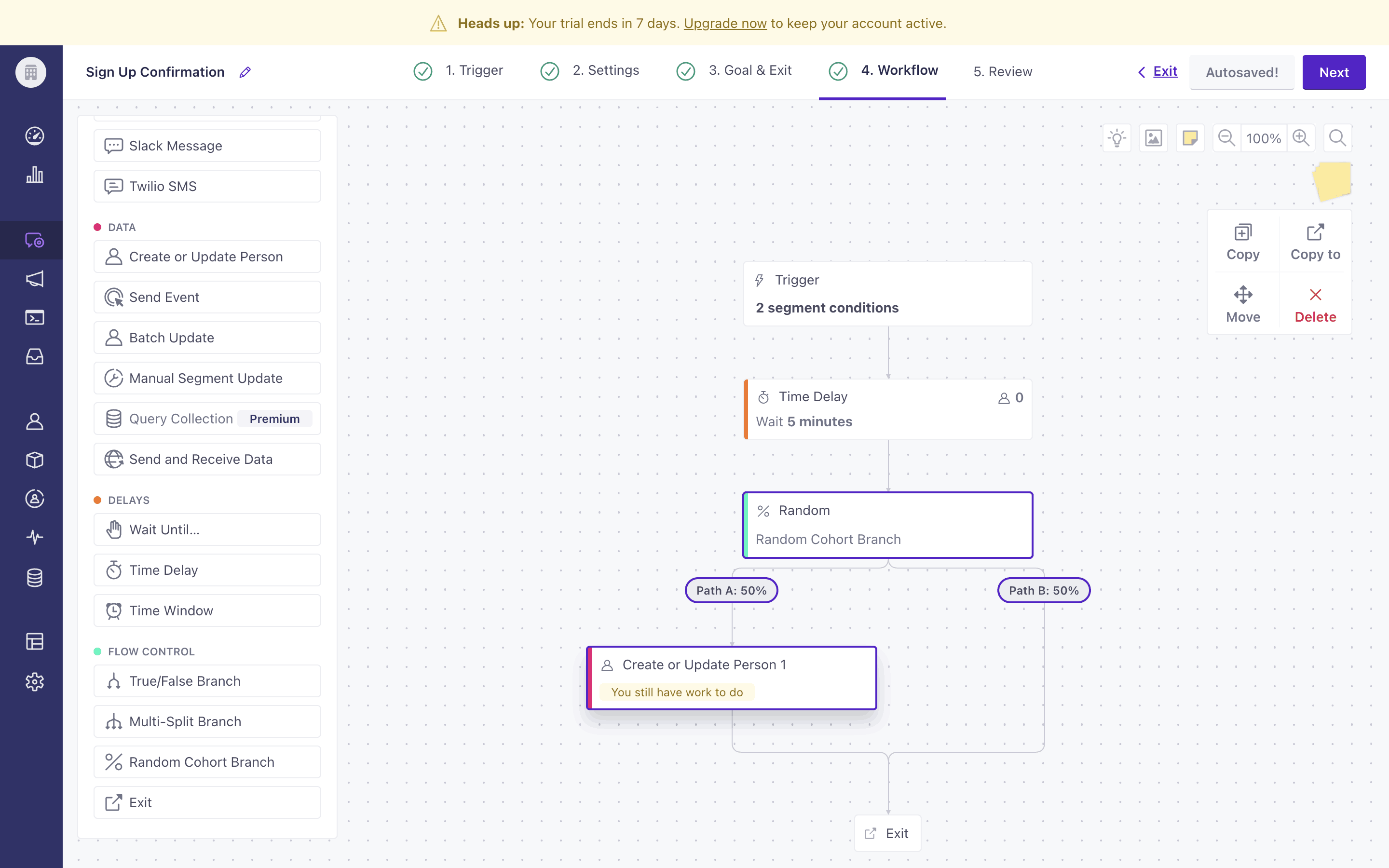Click the pencil icon to rename campaign
Viewport: 1389px width, 868px height.
click(x=245, y=72)
